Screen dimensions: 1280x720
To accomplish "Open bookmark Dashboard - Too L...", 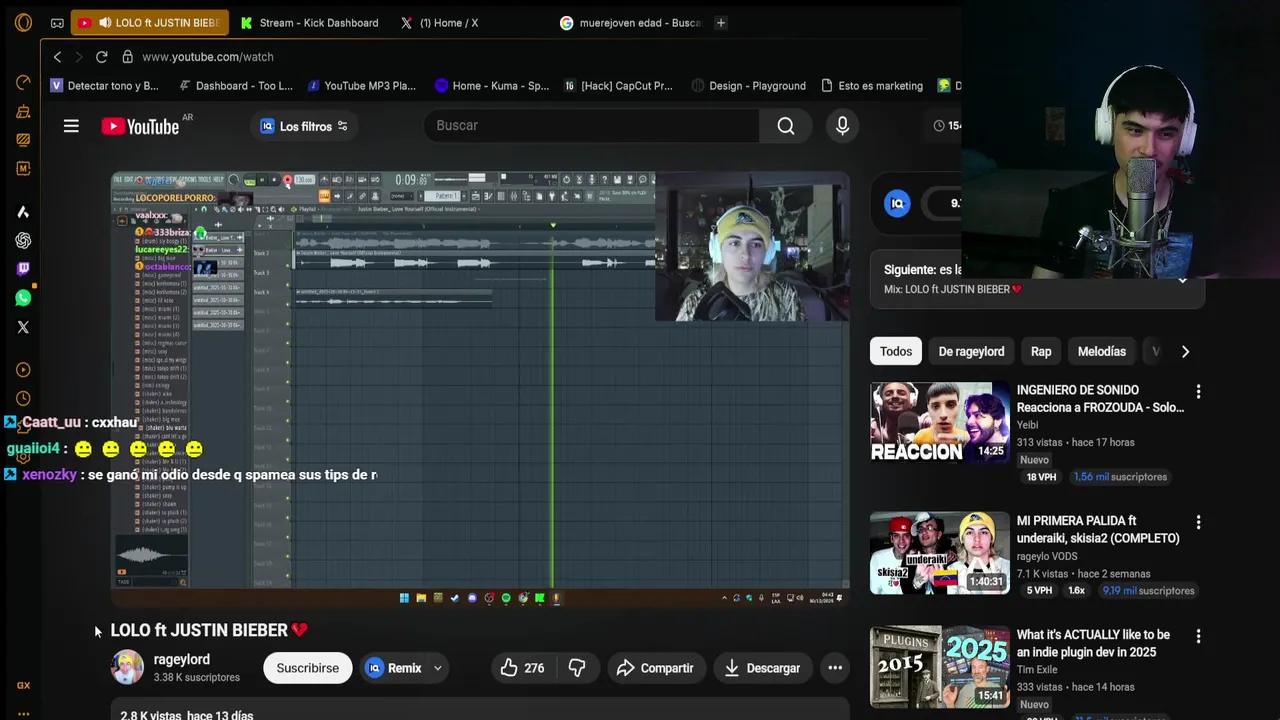I will pyautogui.click(x=235, y=86).
